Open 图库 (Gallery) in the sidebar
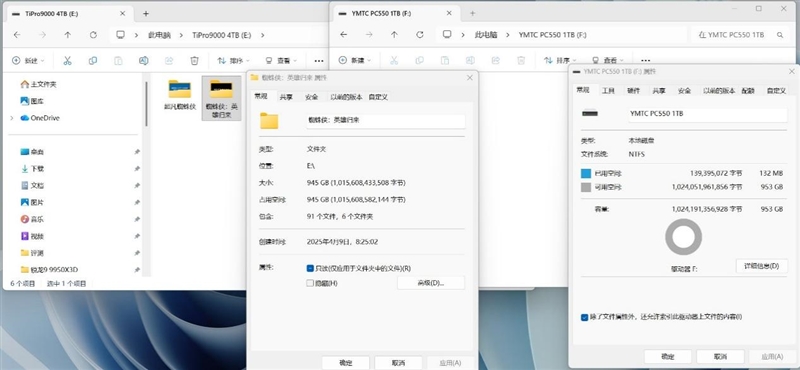This screenshot has height=370, width=800. click(32, 101)
